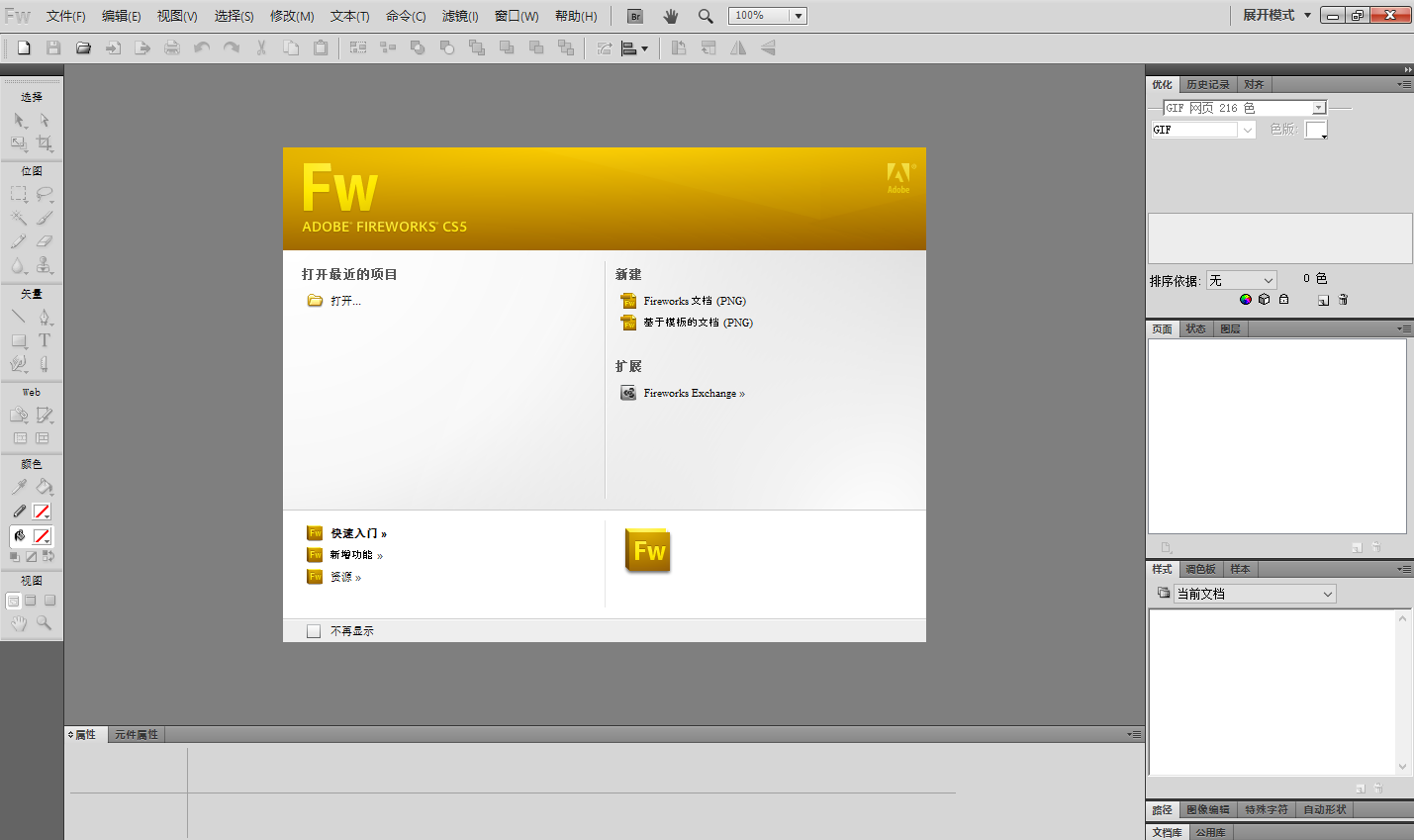Switch to the 历史记录 tab
Image resolution: width=1414 pixels, height=840 pixels.
(x=1207, y=85)
